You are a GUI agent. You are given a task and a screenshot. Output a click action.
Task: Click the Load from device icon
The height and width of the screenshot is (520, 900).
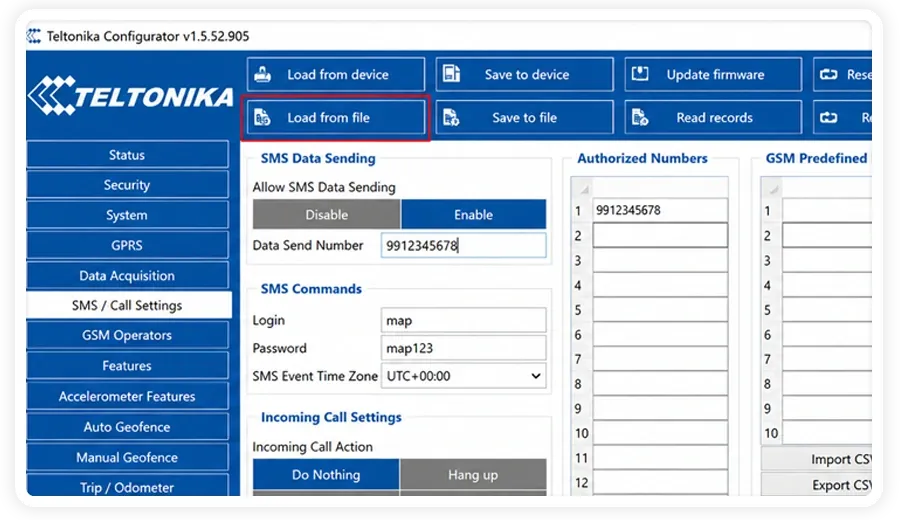click(x=263, y=75)
